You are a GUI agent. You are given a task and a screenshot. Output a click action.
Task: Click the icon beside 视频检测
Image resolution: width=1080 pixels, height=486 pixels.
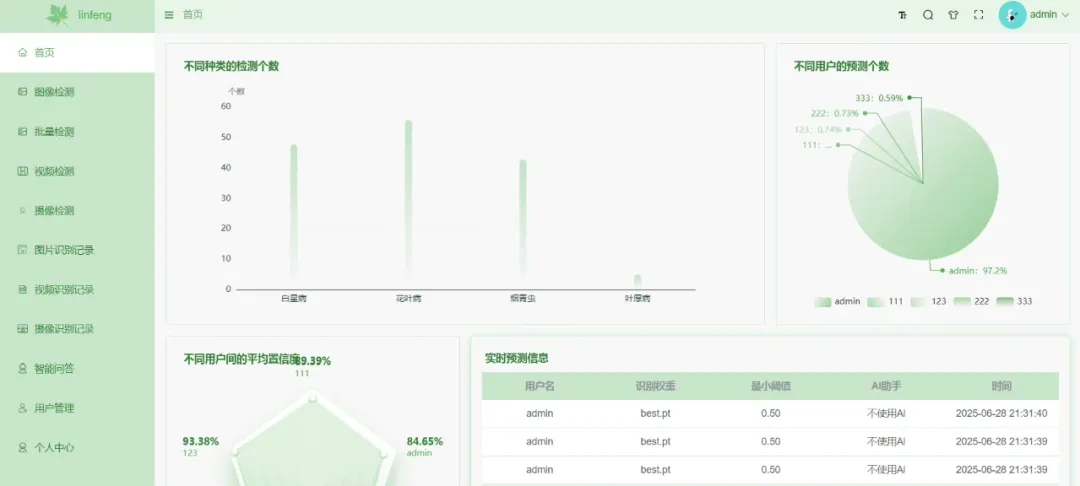(x=23, y=171)
